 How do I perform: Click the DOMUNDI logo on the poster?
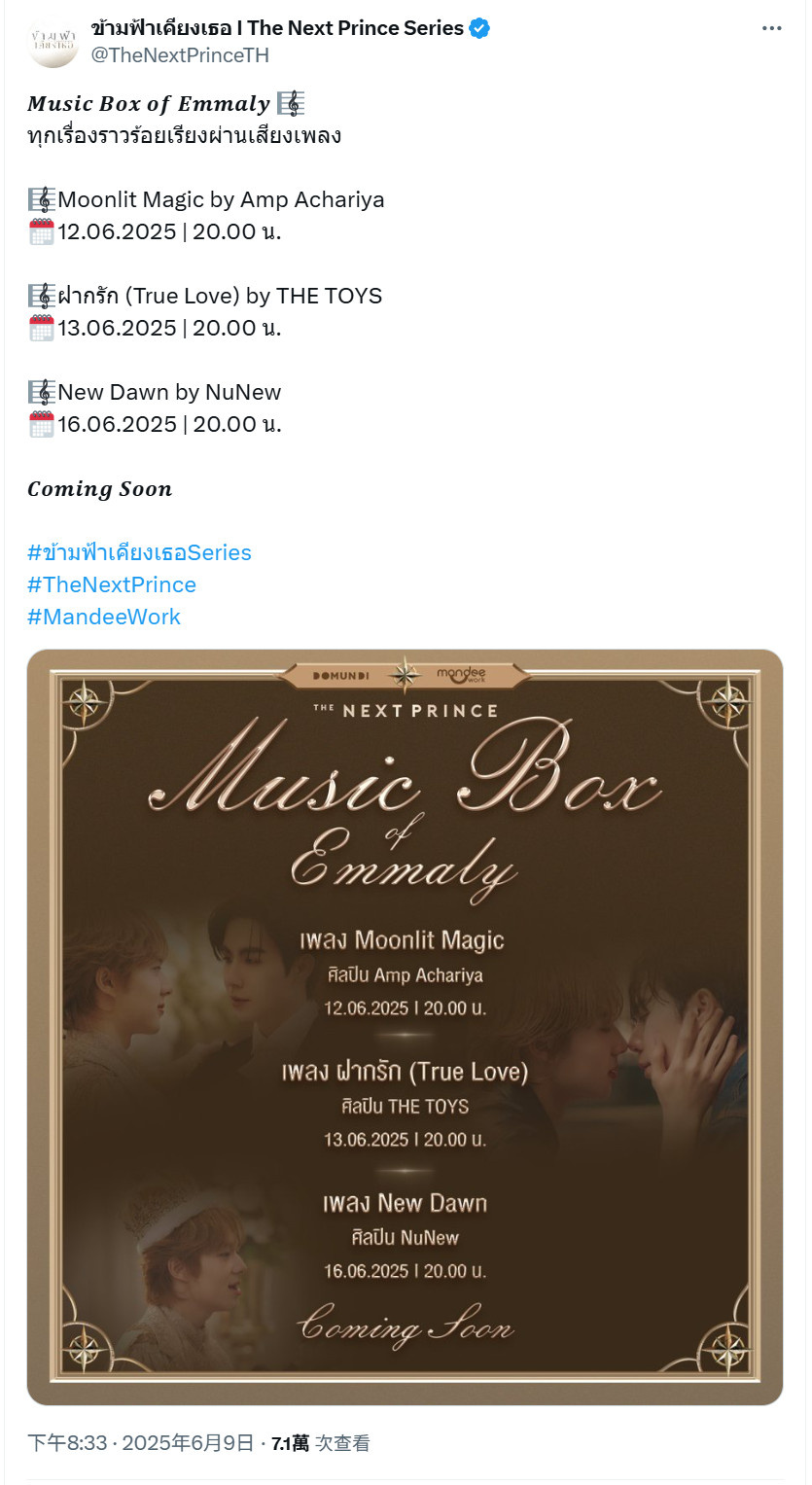342,675
